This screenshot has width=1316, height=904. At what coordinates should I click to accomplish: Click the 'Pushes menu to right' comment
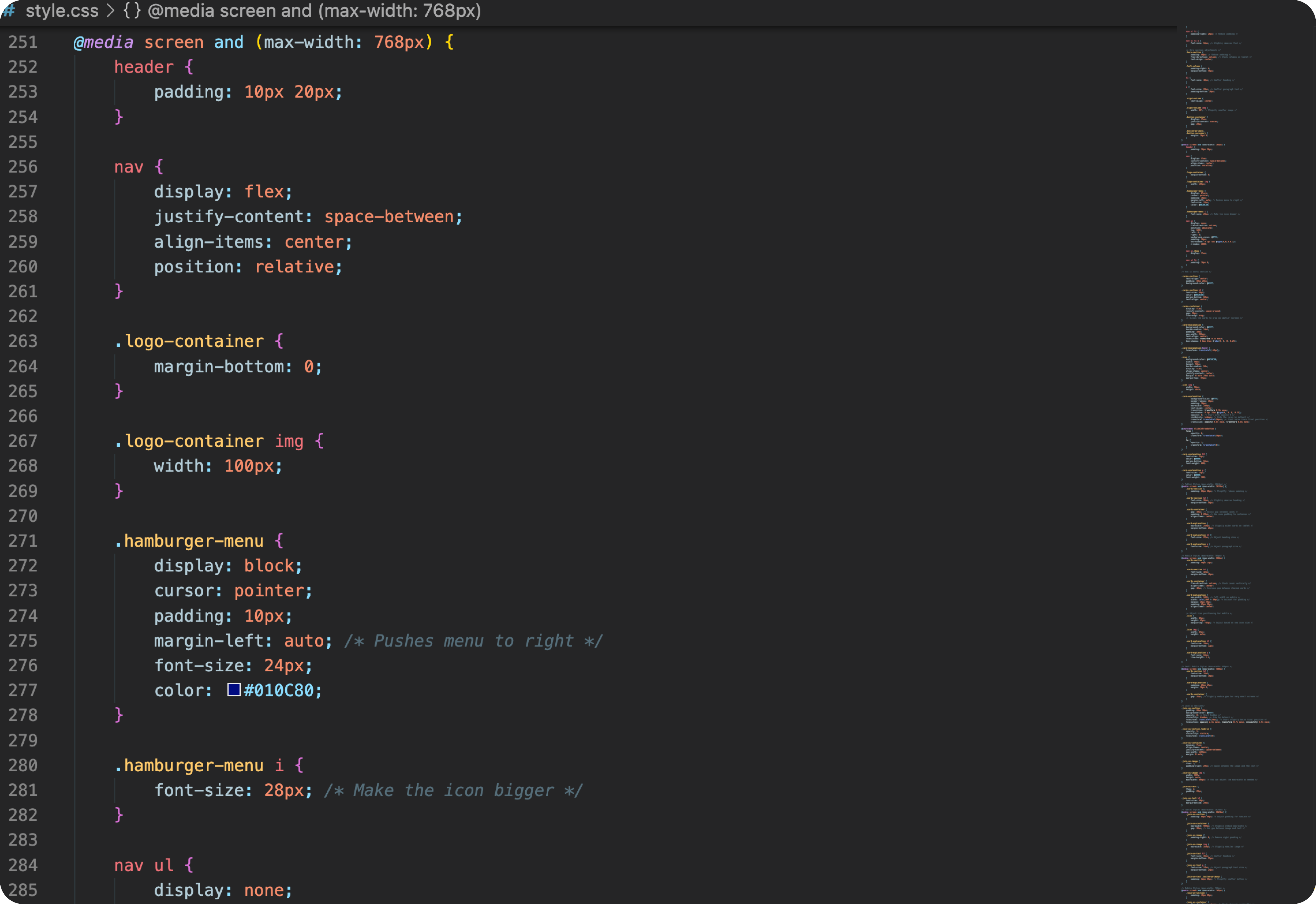coord(473,641)
